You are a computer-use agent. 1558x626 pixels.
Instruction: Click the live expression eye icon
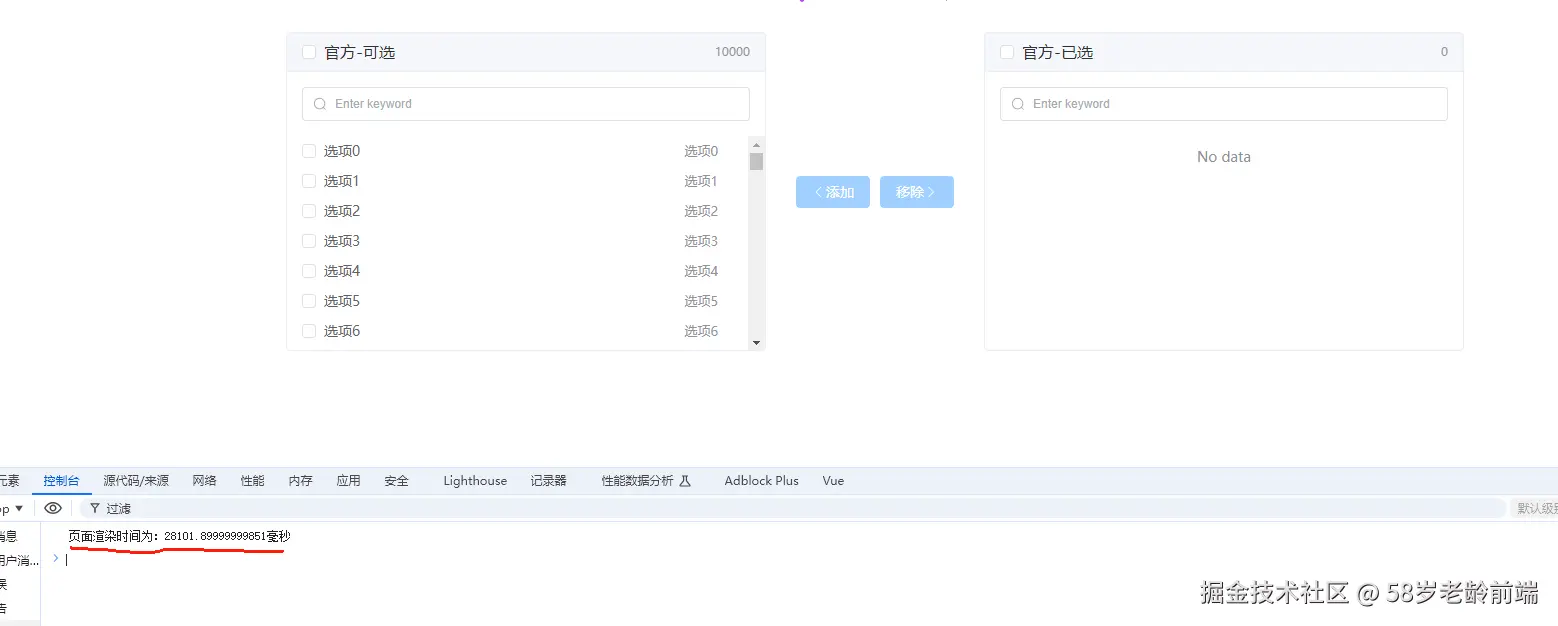point(53,508)
